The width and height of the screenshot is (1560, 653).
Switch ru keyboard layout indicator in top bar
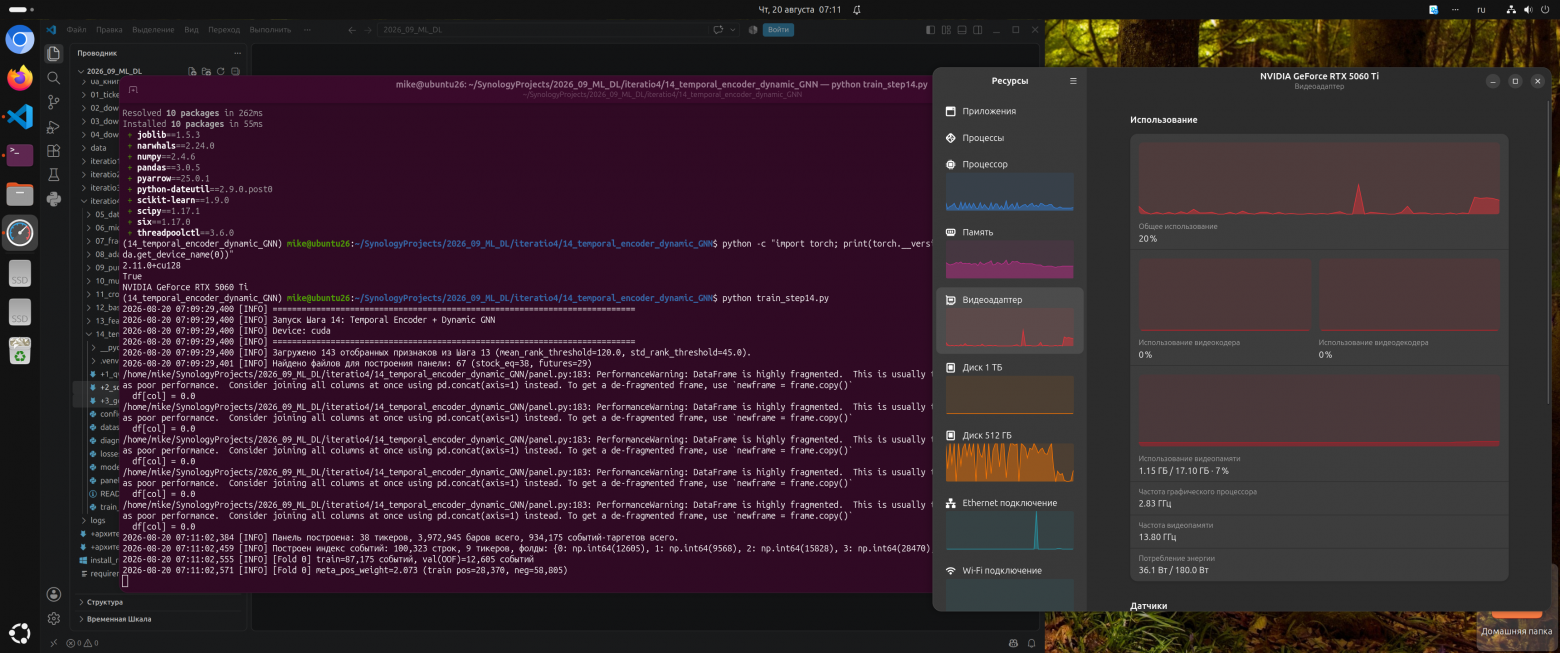coord(1482,9)
